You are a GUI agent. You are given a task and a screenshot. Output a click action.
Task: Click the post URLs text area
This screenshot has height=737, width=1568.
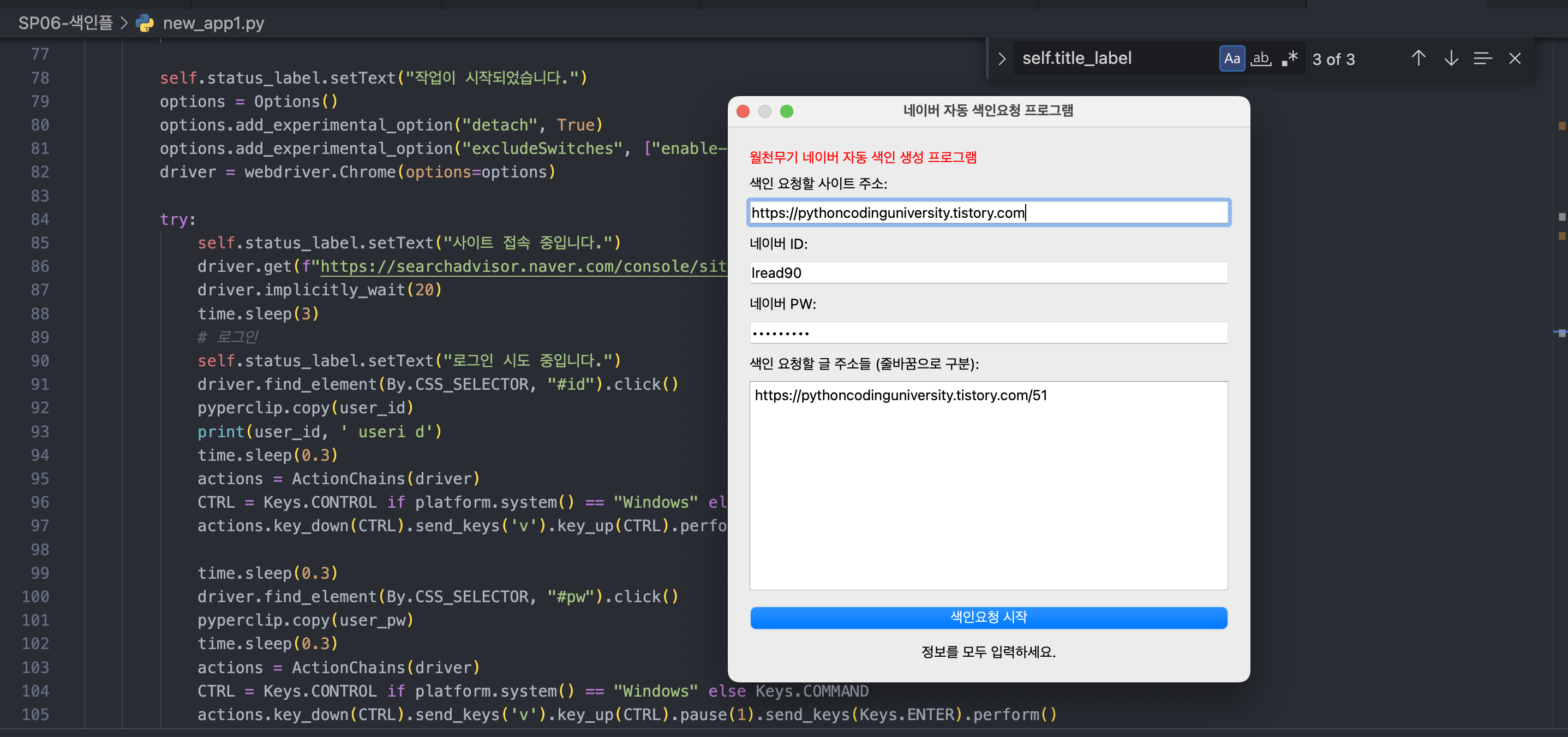click(x=988, y=485)
